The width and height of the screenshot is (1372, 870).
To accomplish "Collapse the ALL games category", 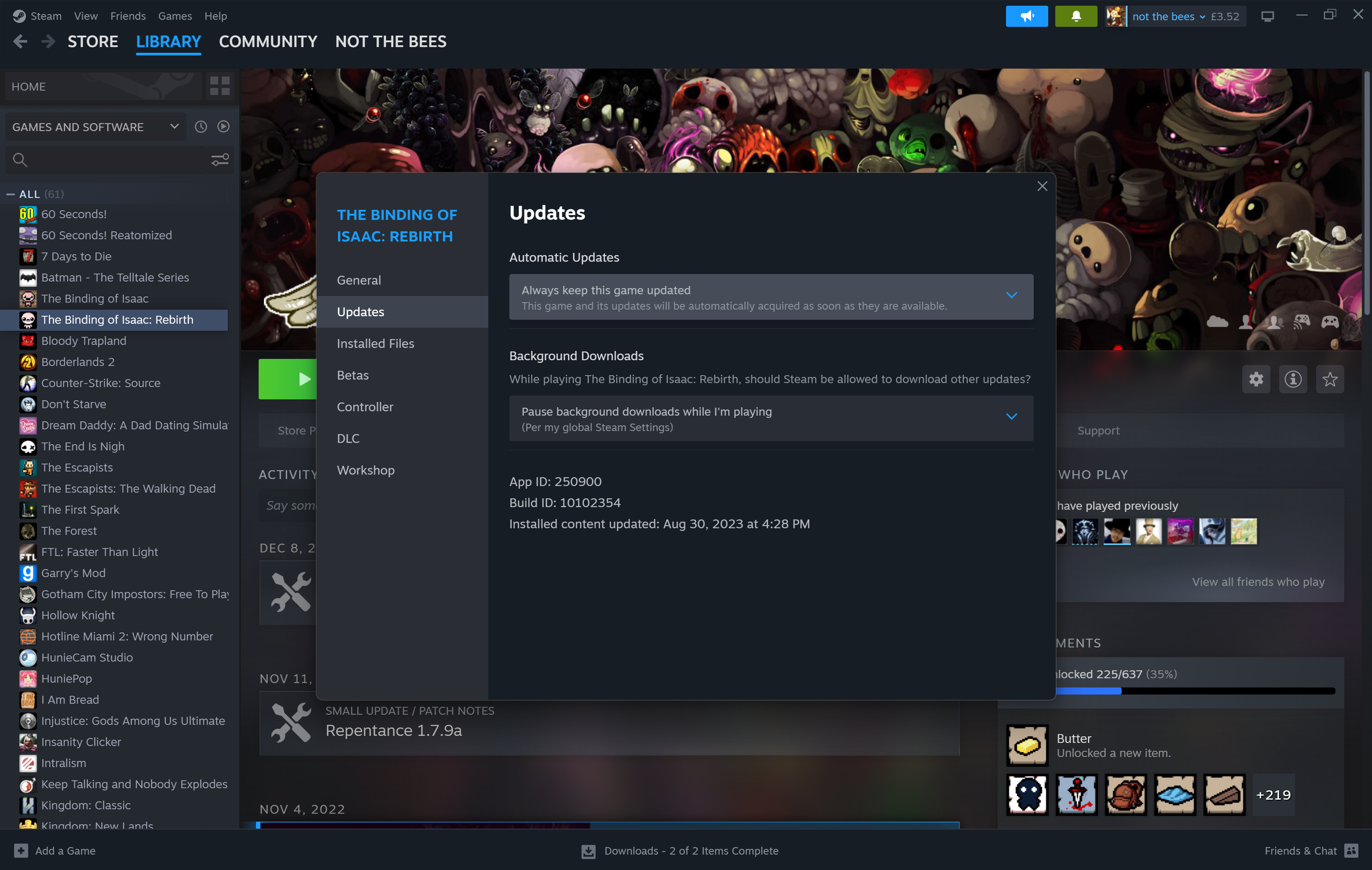I will pos(10,194).
